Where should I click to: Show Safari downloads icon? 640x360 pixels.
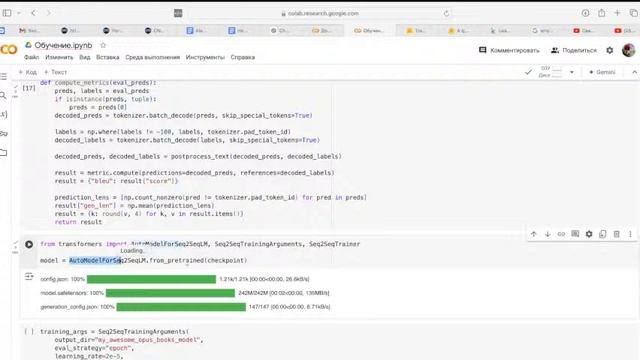point(585,13)
